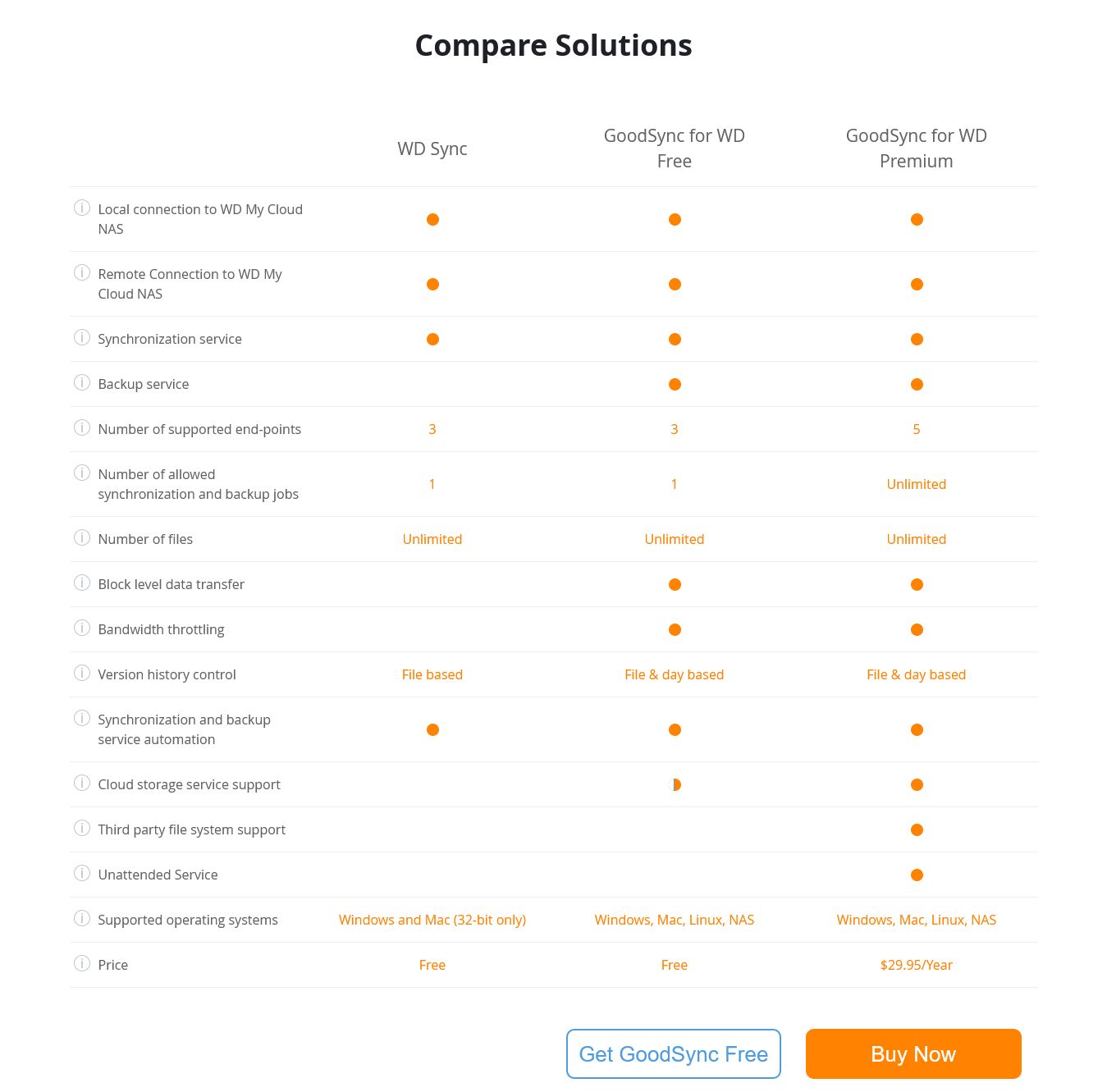Open info icon beside Price row
Image resolution: width=1107 pixels, height=1092 pixels.
pyautogui.click(x=82, y=963)
